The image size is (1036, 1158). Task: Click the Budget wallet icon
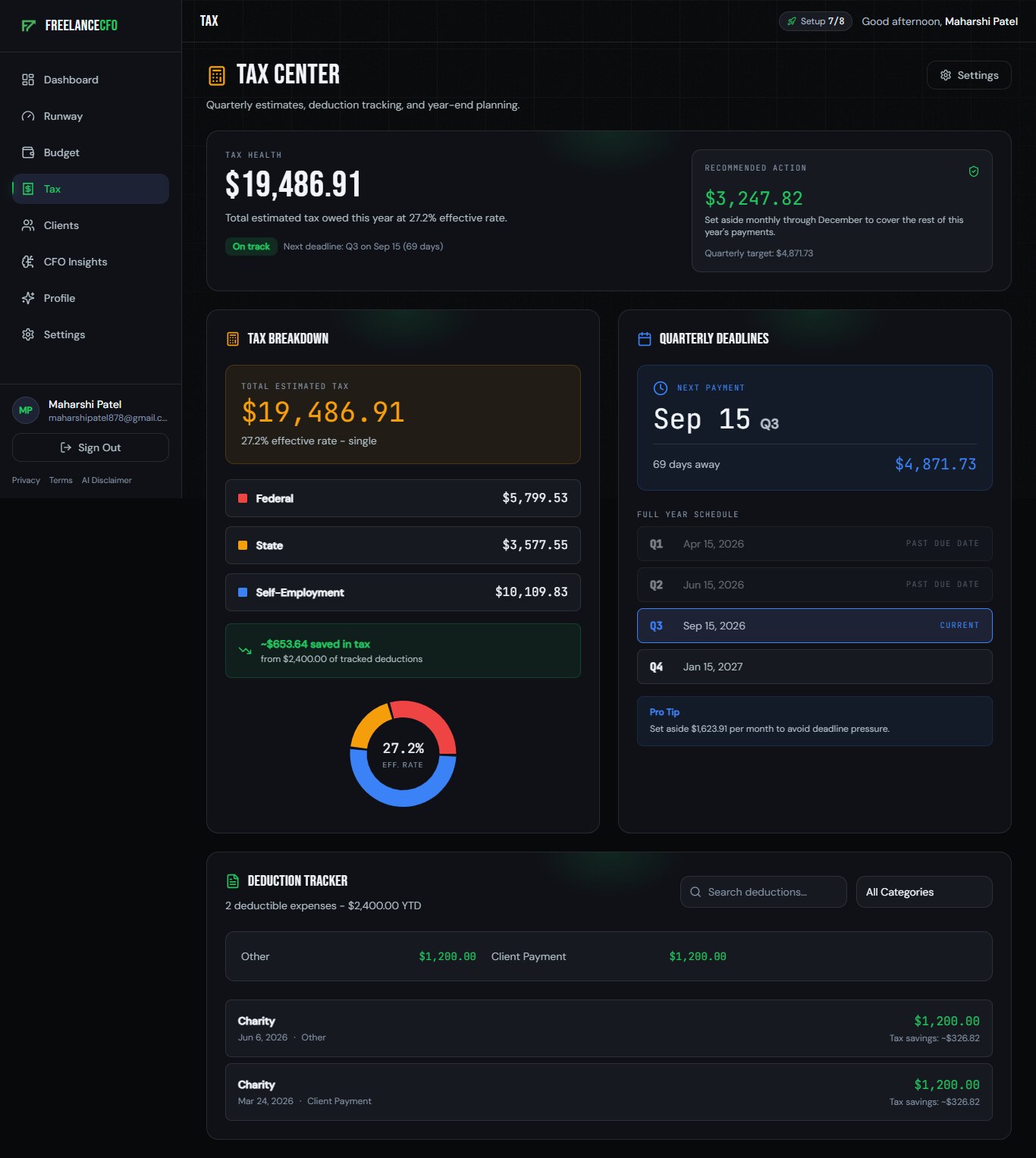[x=28, y=152]
